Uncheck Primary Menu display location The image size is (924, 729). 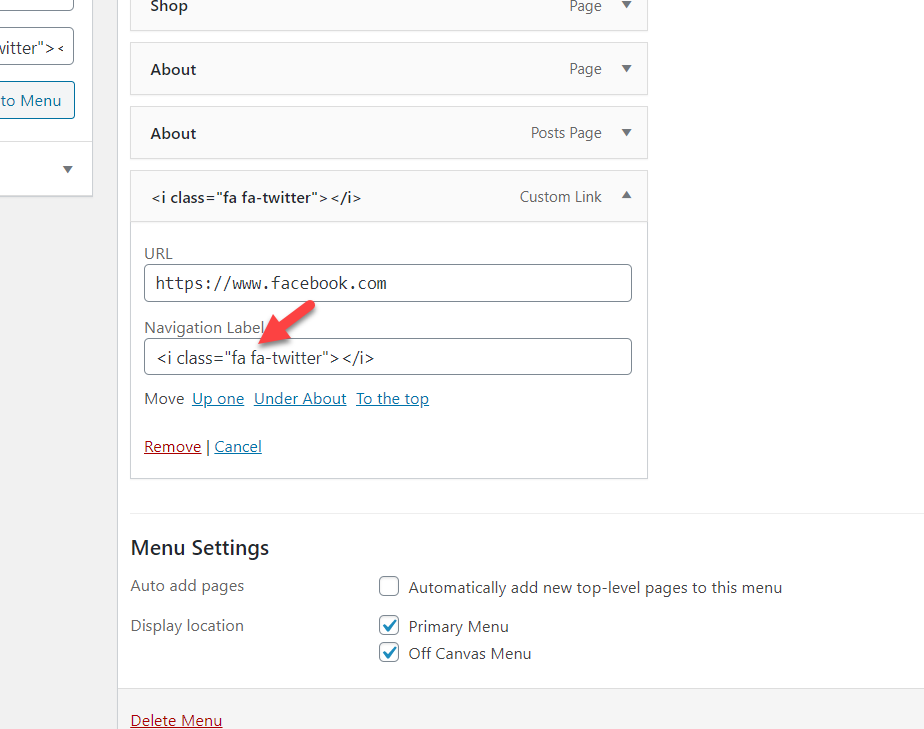coord(389,626)
